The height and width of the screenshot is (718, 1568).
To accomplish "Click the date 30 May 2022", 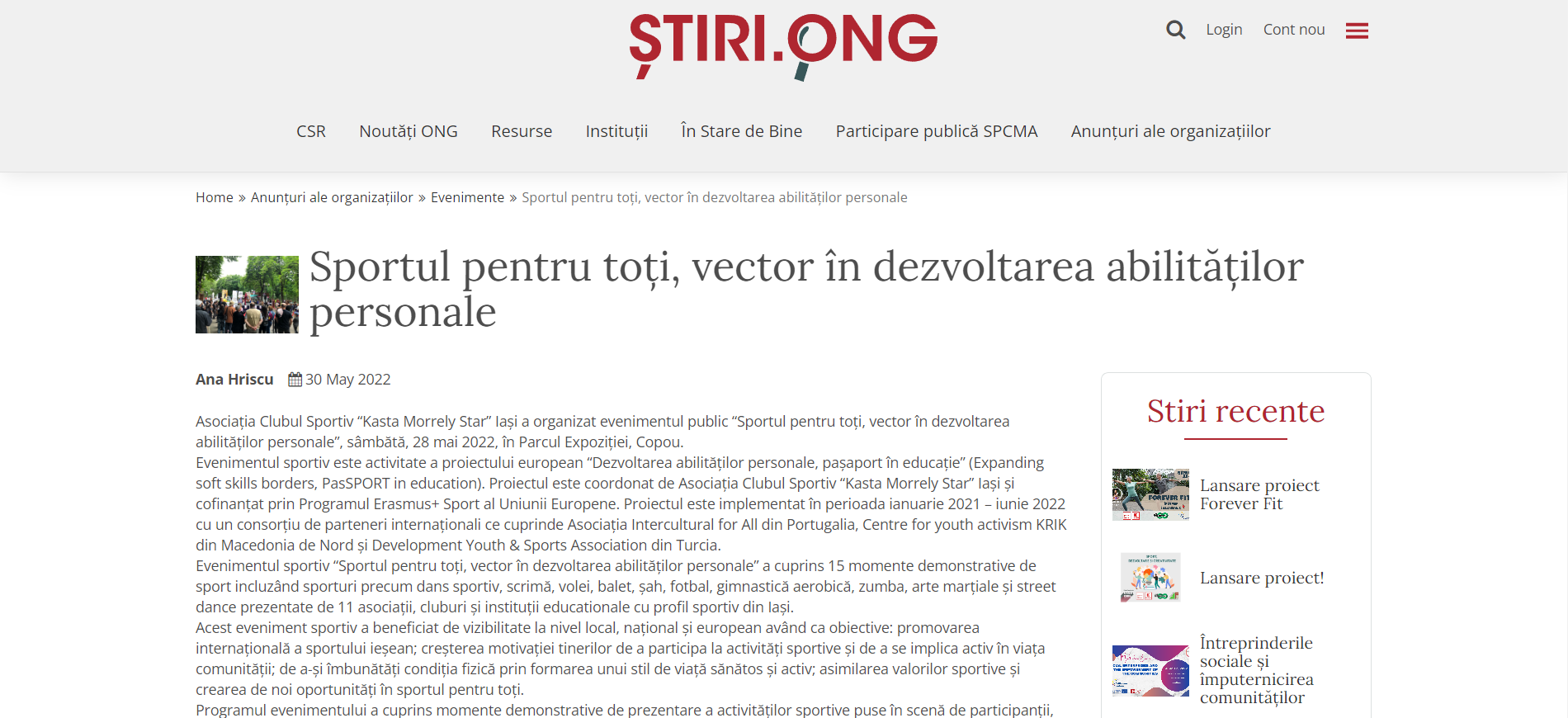I will [348, 380].
